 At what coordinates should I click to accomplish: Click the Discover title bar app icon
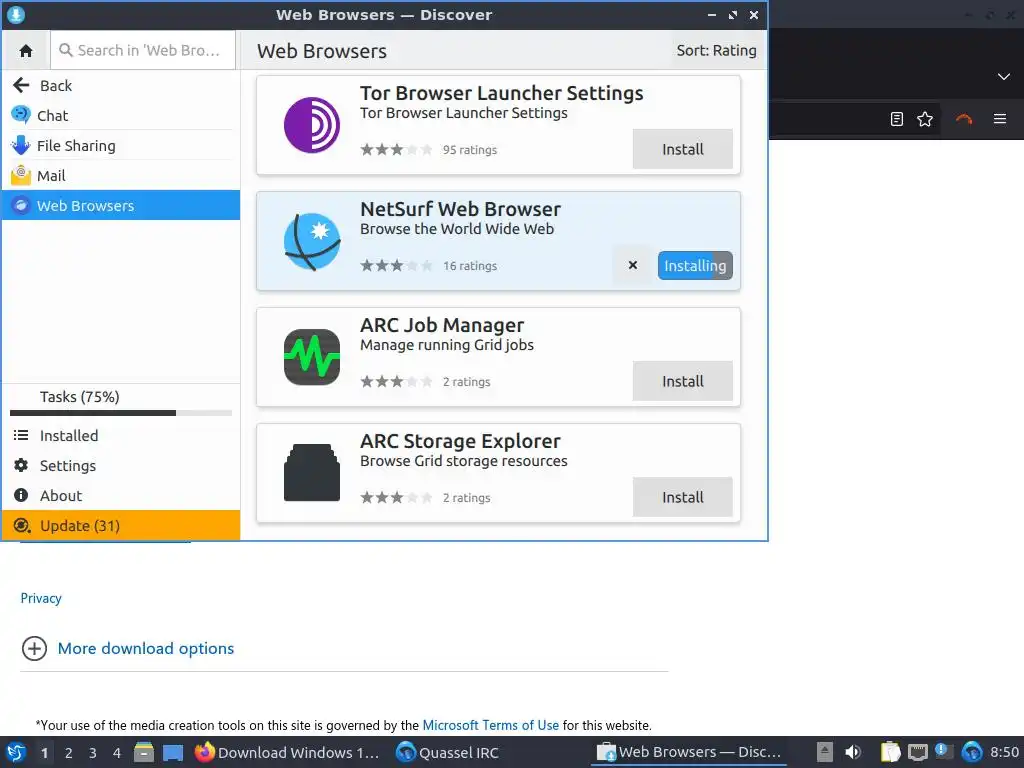16,14
